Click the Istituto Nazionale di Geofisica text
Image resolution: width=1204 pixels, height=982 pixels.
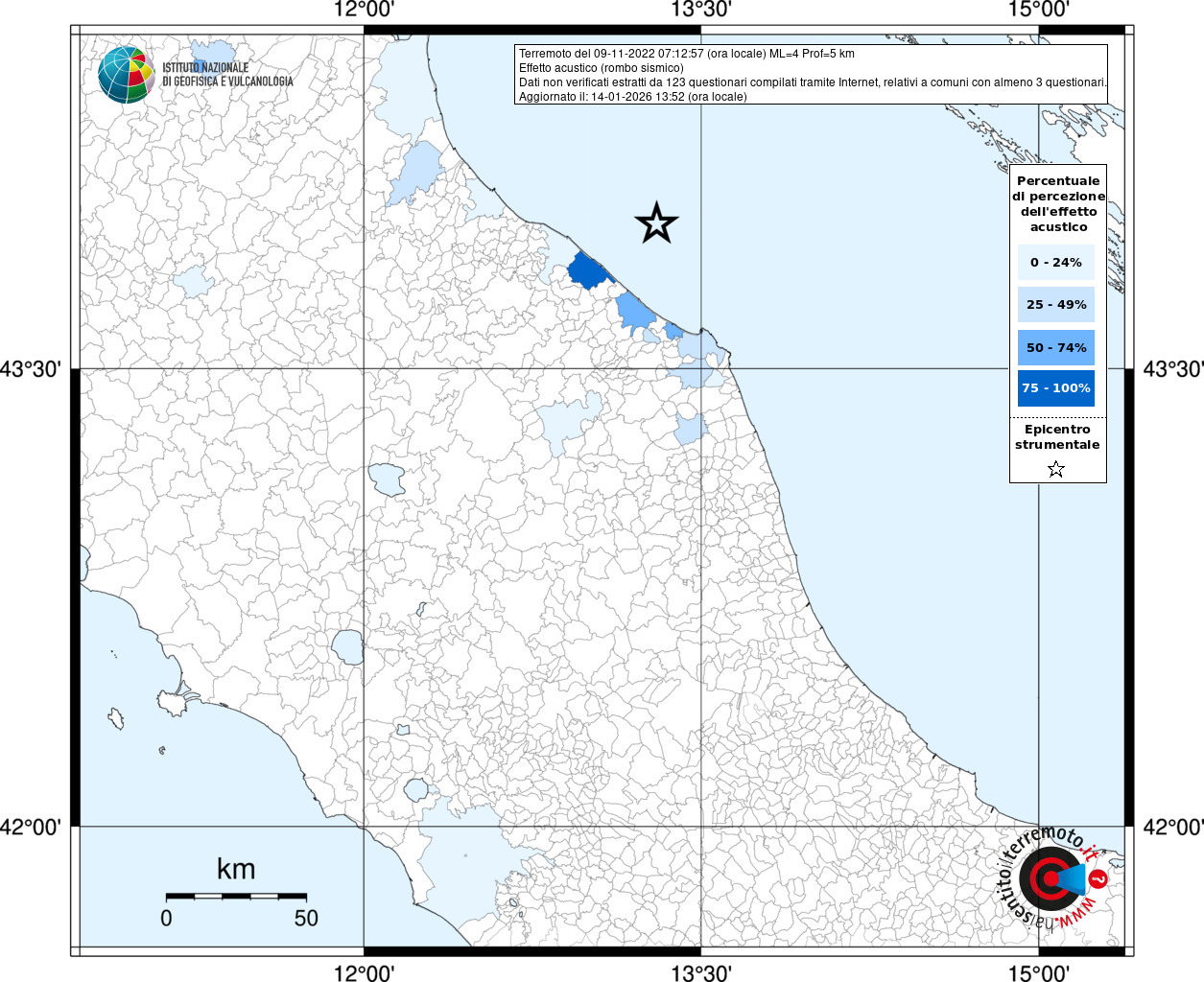point(227,75)
